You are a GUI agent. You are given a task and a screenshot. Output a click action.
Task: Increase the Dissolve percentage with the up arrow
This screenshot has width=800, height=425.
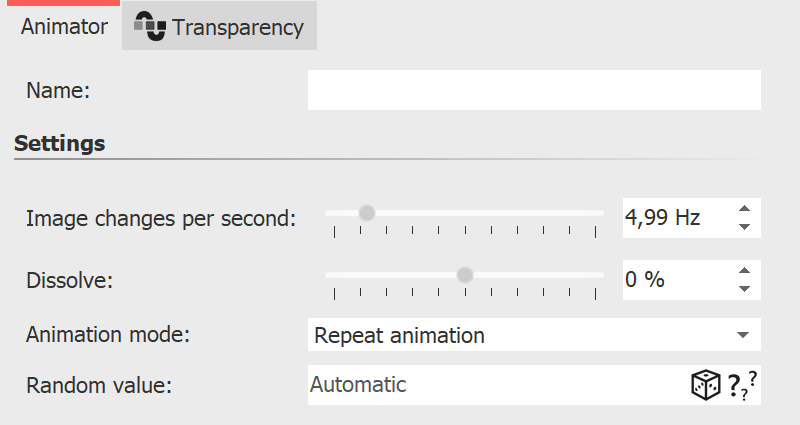point(743,271)
